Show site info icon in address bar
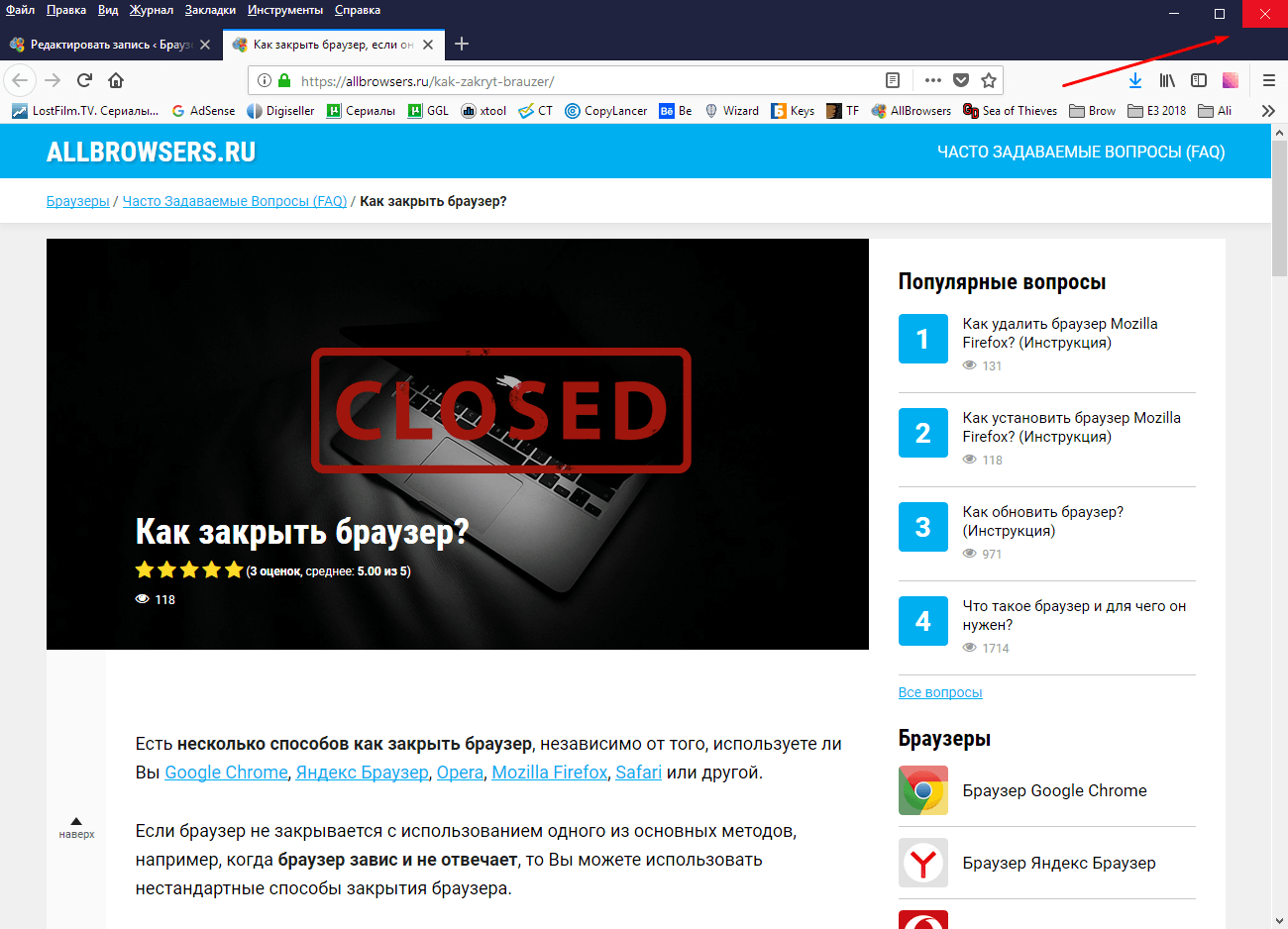This screenshot has width=1288, height=929. 264,81
